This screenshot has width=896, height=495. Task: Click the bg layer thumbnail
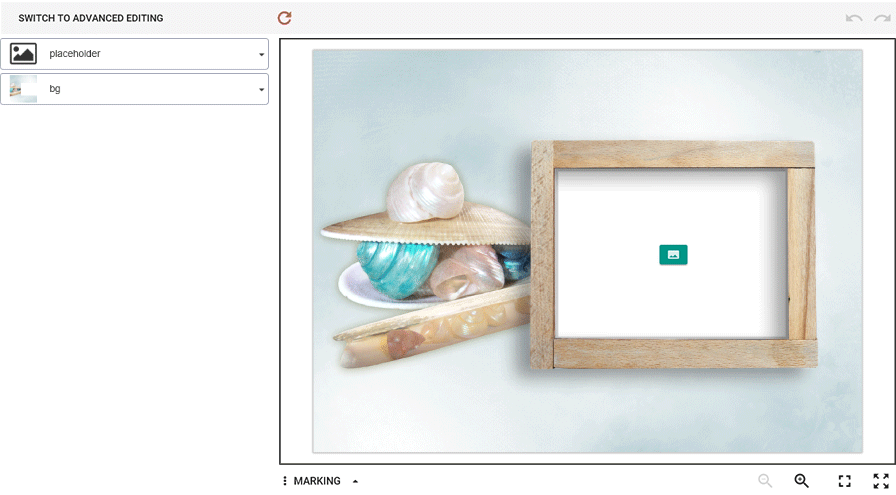23,89
